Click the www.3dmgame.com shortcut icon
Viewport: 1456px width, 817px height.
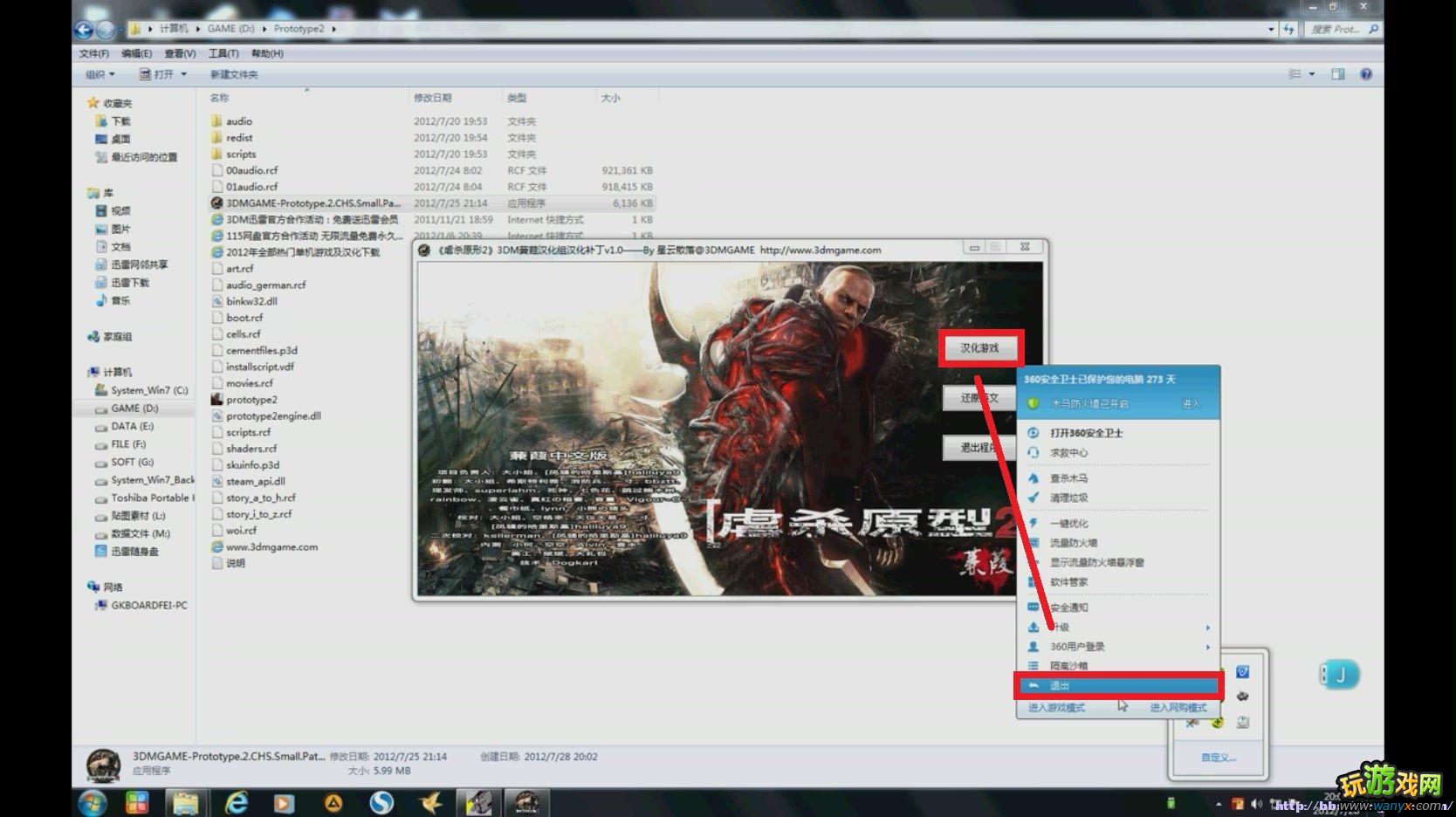pos(217,547)
